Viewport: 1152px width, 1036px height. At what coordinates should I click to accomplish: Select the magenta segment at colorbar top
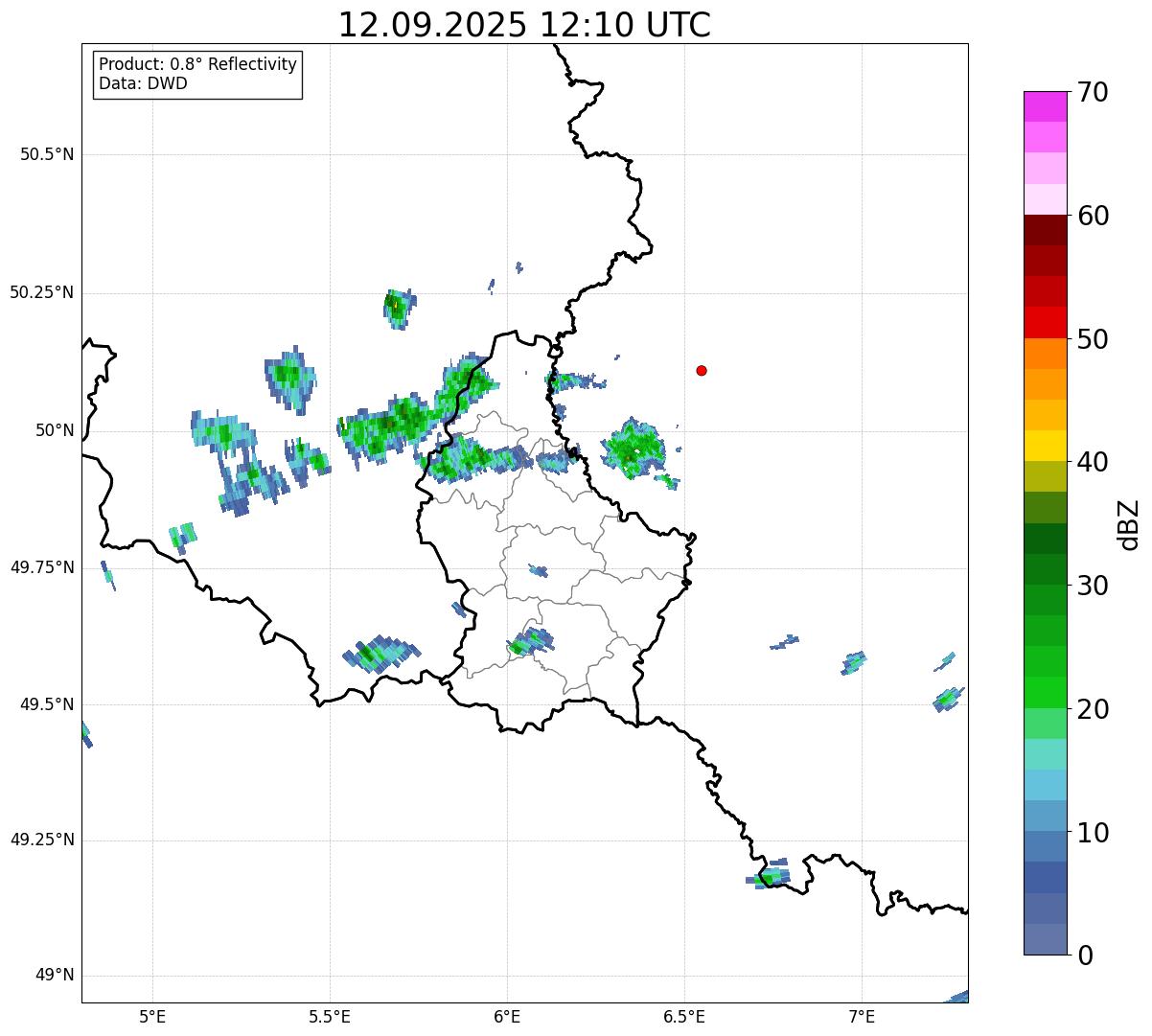[1044, 106]
